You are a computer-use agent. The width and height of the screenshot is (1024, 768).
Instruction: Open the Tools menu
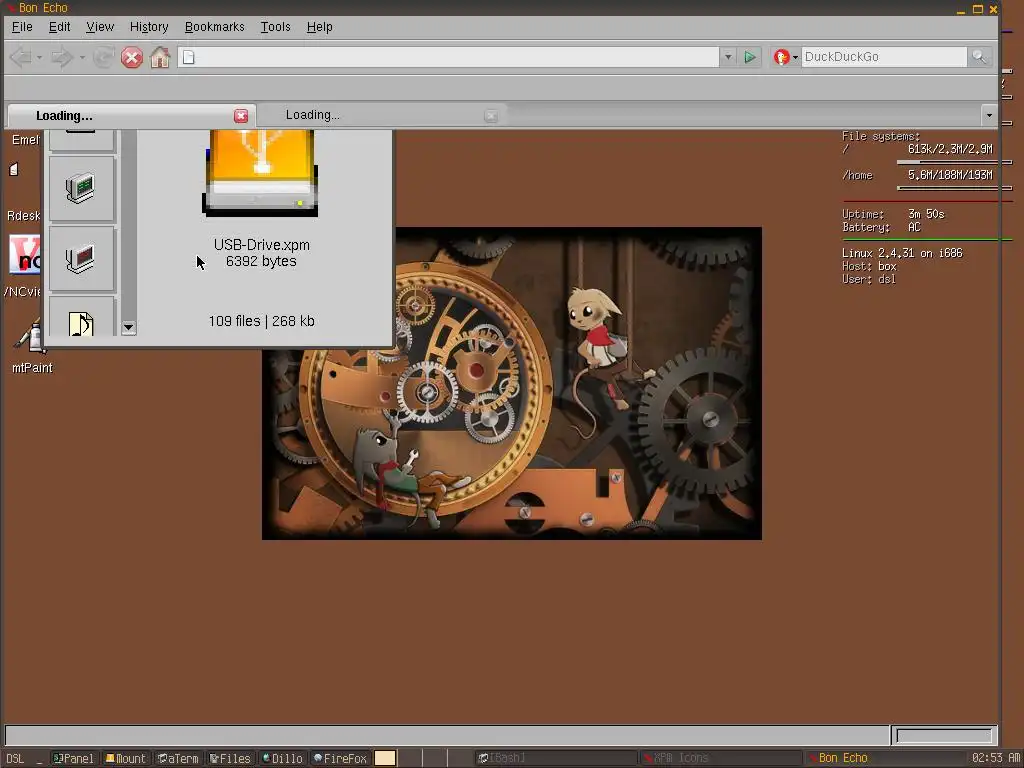(275, 27)
